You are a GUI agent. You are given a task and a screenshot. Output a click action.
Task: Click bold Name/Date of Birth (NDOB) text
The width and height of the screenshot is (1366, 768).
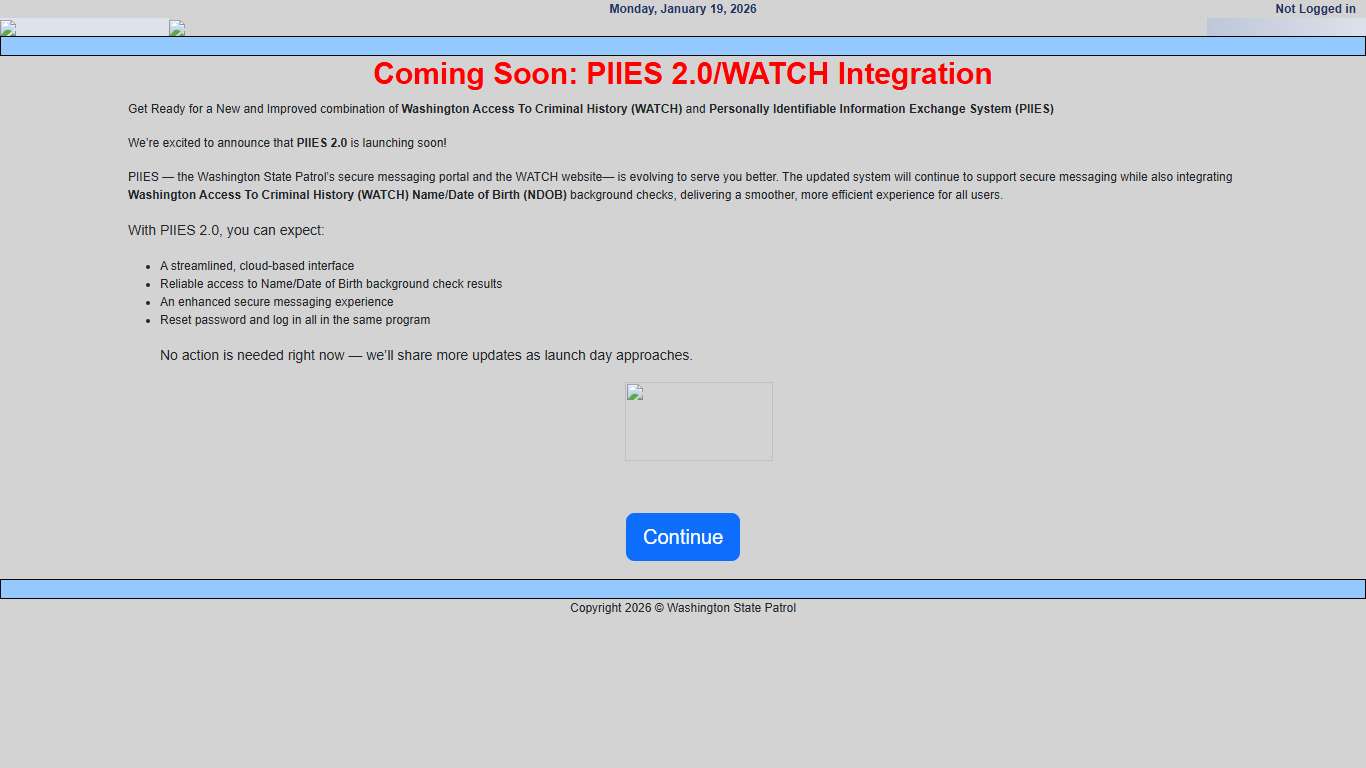(489, 195)
